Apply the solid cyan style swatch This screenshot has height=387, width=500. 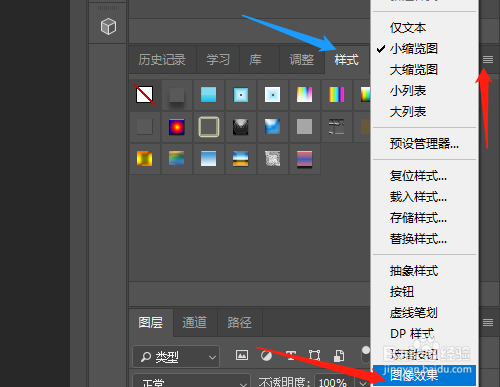click(208, 95)
